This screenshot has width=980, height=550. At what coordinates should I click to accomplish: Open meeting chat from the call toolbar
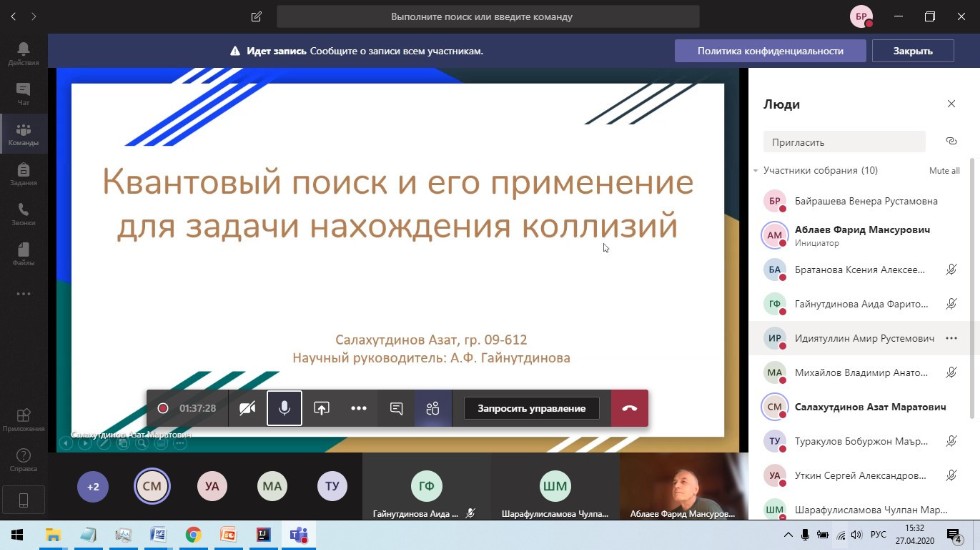396,408
